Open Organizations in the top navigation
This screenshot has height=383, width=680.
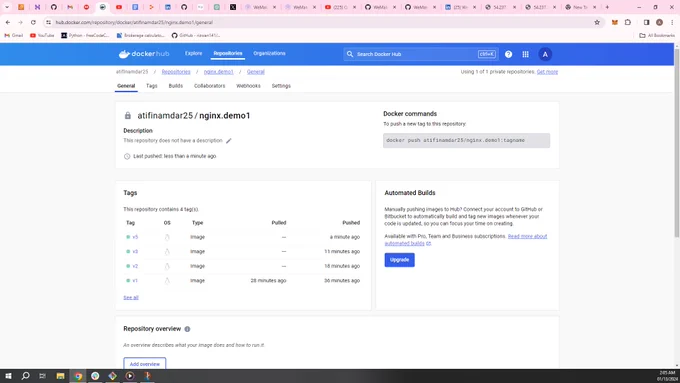pyautogui.click(x=269, y=53)
